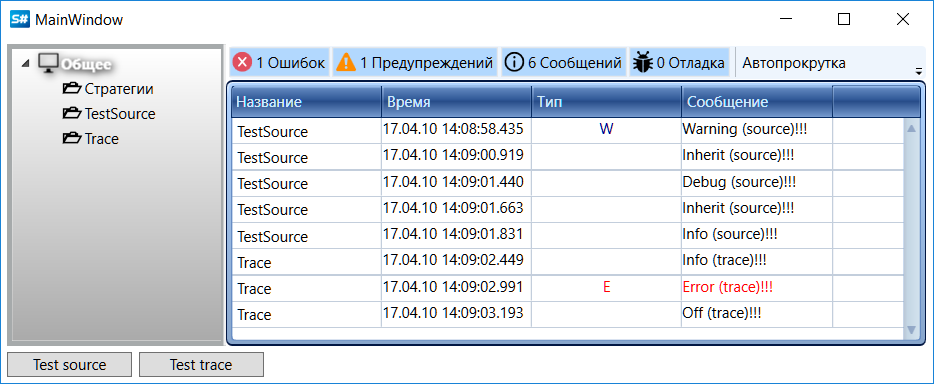
Task: Click the W type cell
Action: [x=606, y=129]
